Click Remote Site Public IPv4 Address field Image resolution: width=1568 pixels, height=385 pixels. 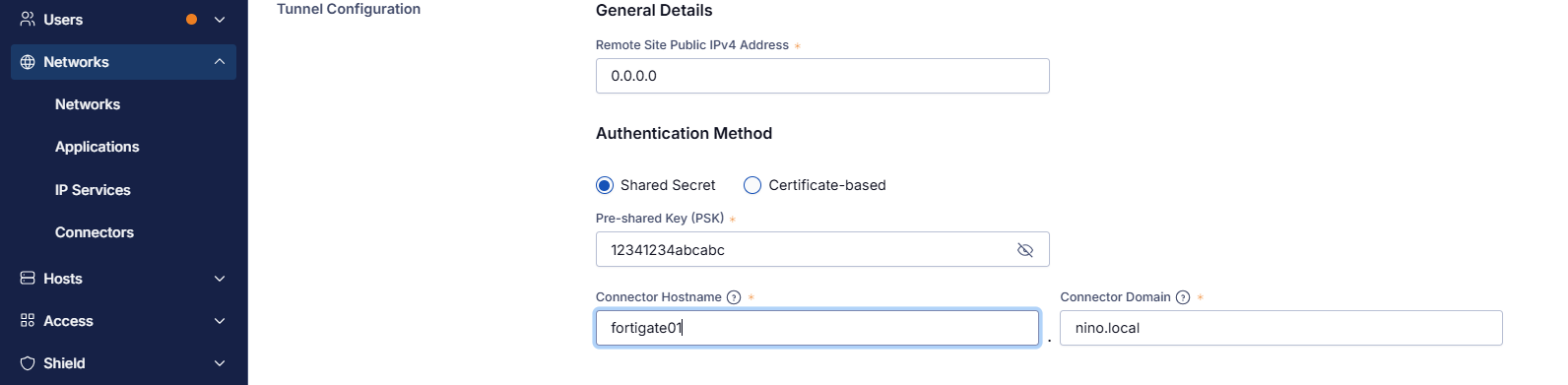click(822, 76)
